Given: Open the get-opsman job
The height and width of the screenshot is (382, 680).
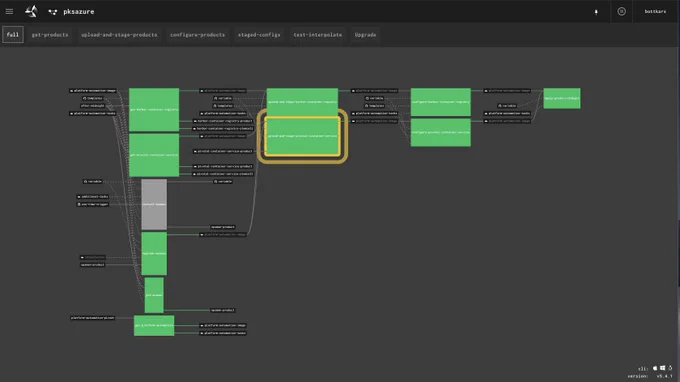Looking at the screenshot, I should point(154,295).
